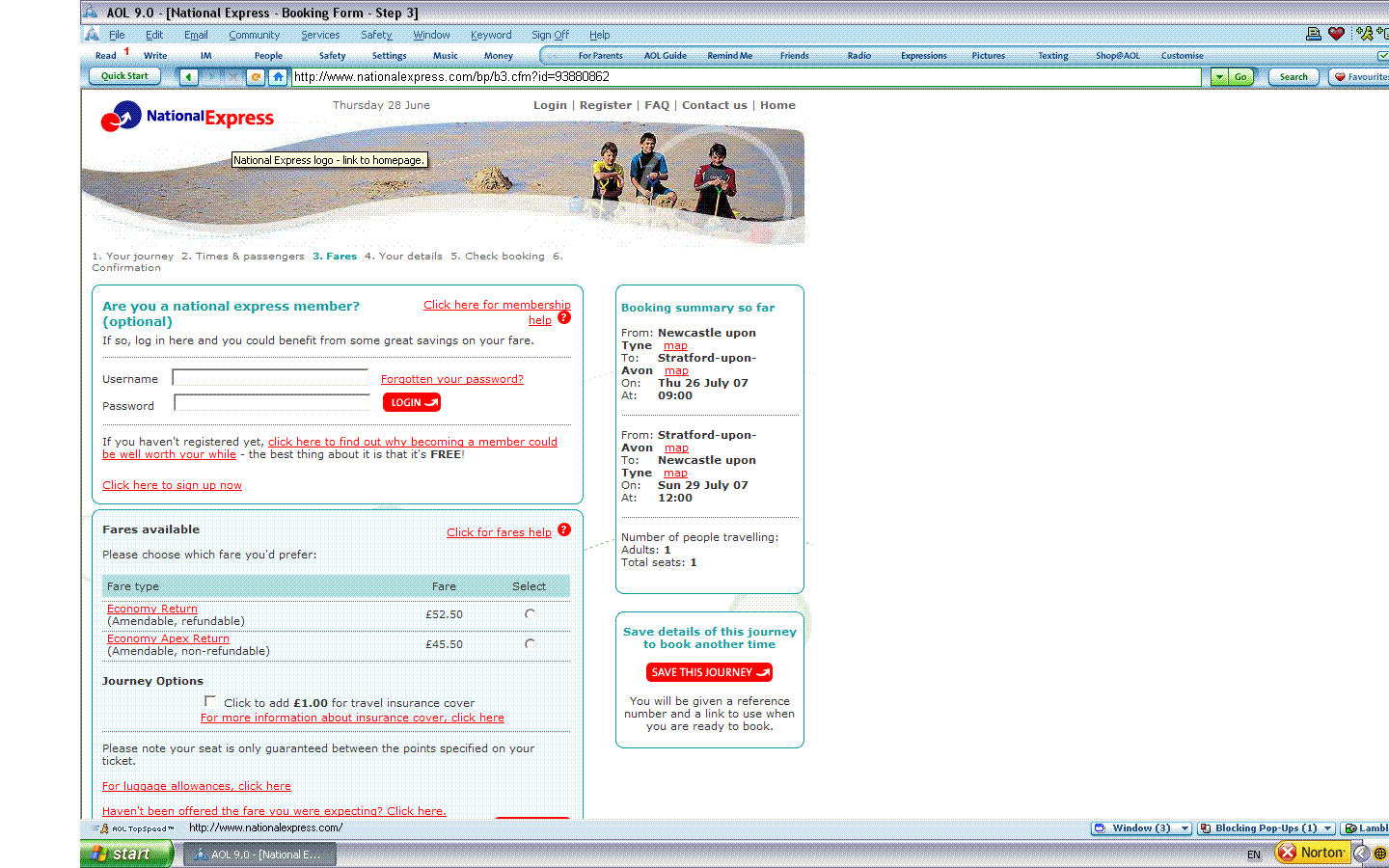The height and width of the screenshot is (868, 1389).
Task: Open the address bar history dropdown arrow
Action: pyautogui.click(x=1219, y=77)
